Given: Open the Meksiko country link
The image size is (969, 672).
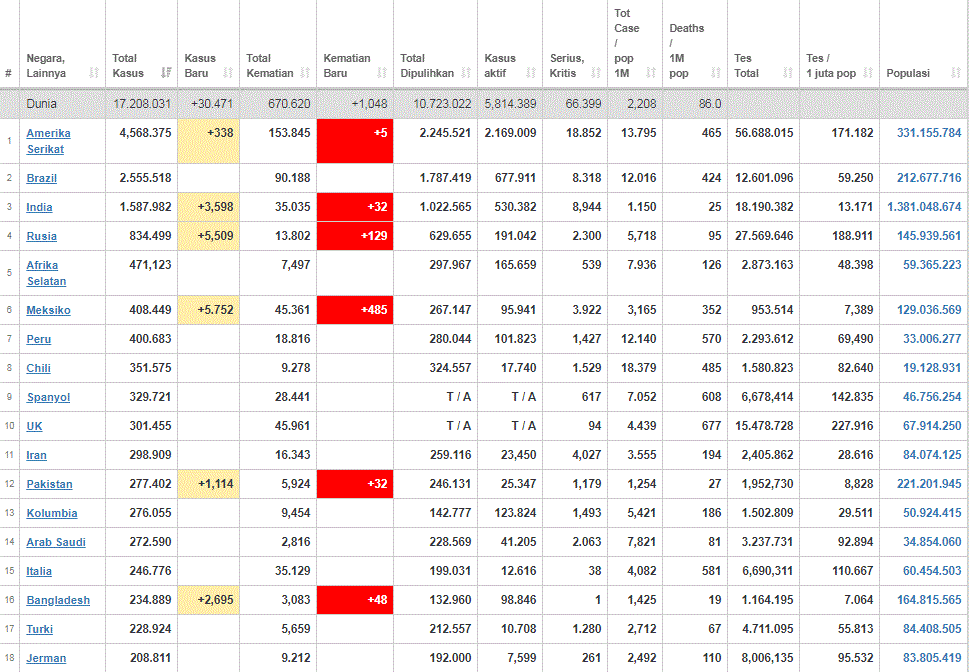Looking at the screenshot, I should [48, 310].
